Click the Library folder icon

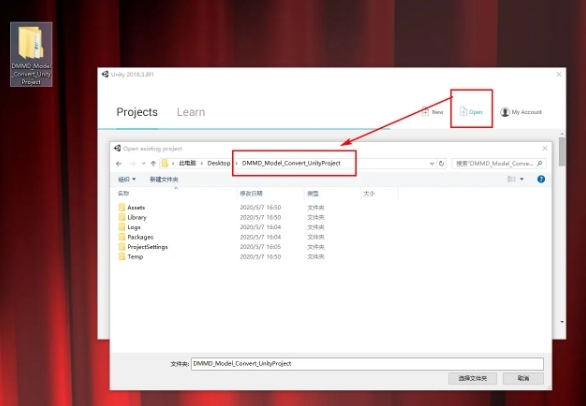pyautogui.click(x=122, y=217)
